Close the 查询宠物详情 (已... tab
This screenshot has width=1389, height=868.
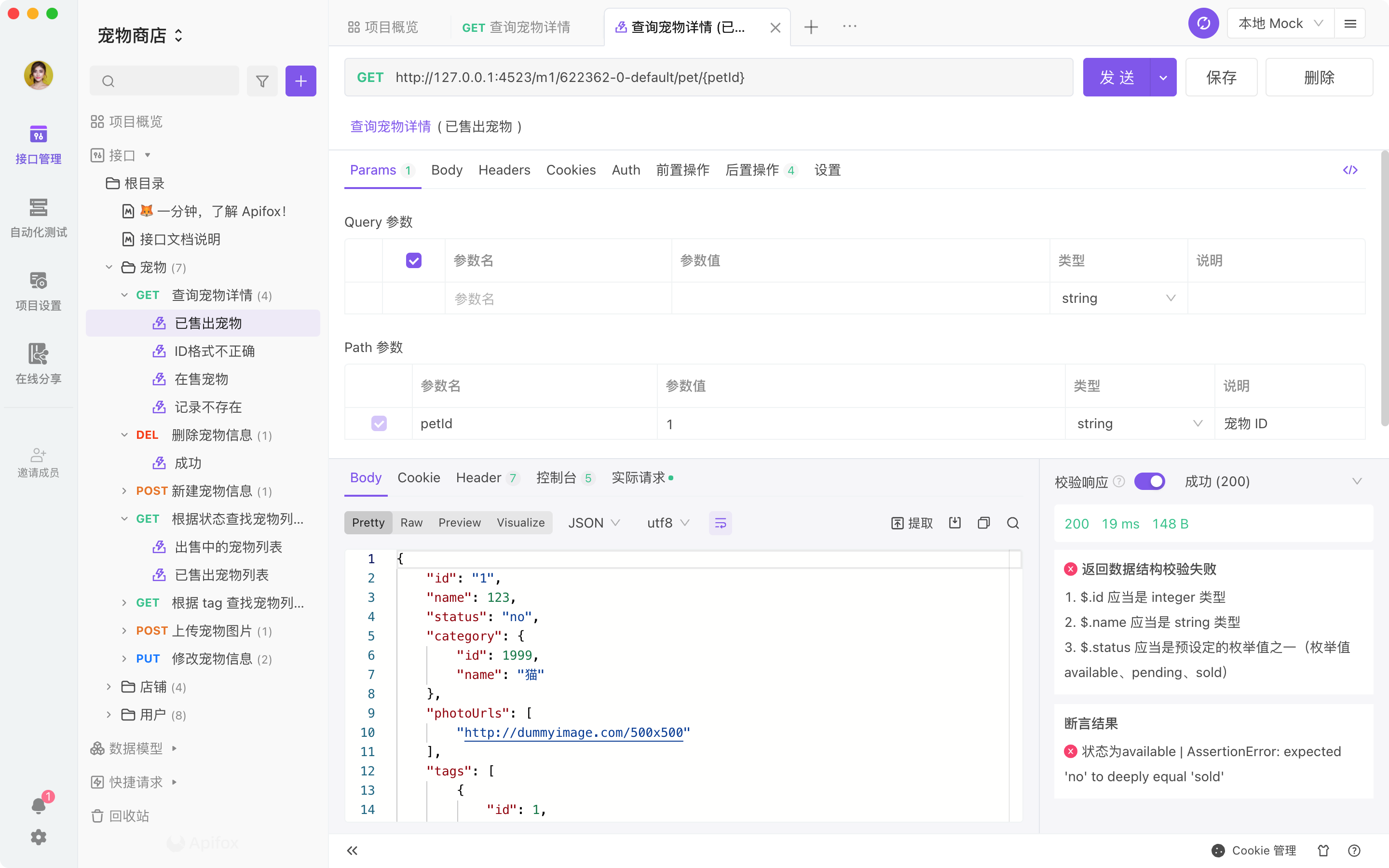coord(776,27)
